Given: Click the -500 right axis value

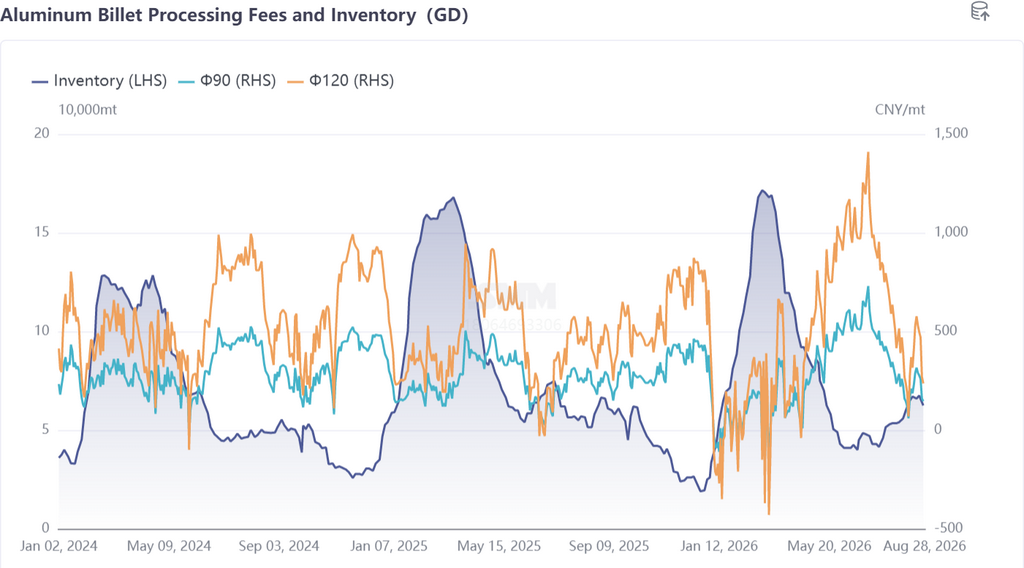Looking at the screenshot, I should click(x=951, y=528).
